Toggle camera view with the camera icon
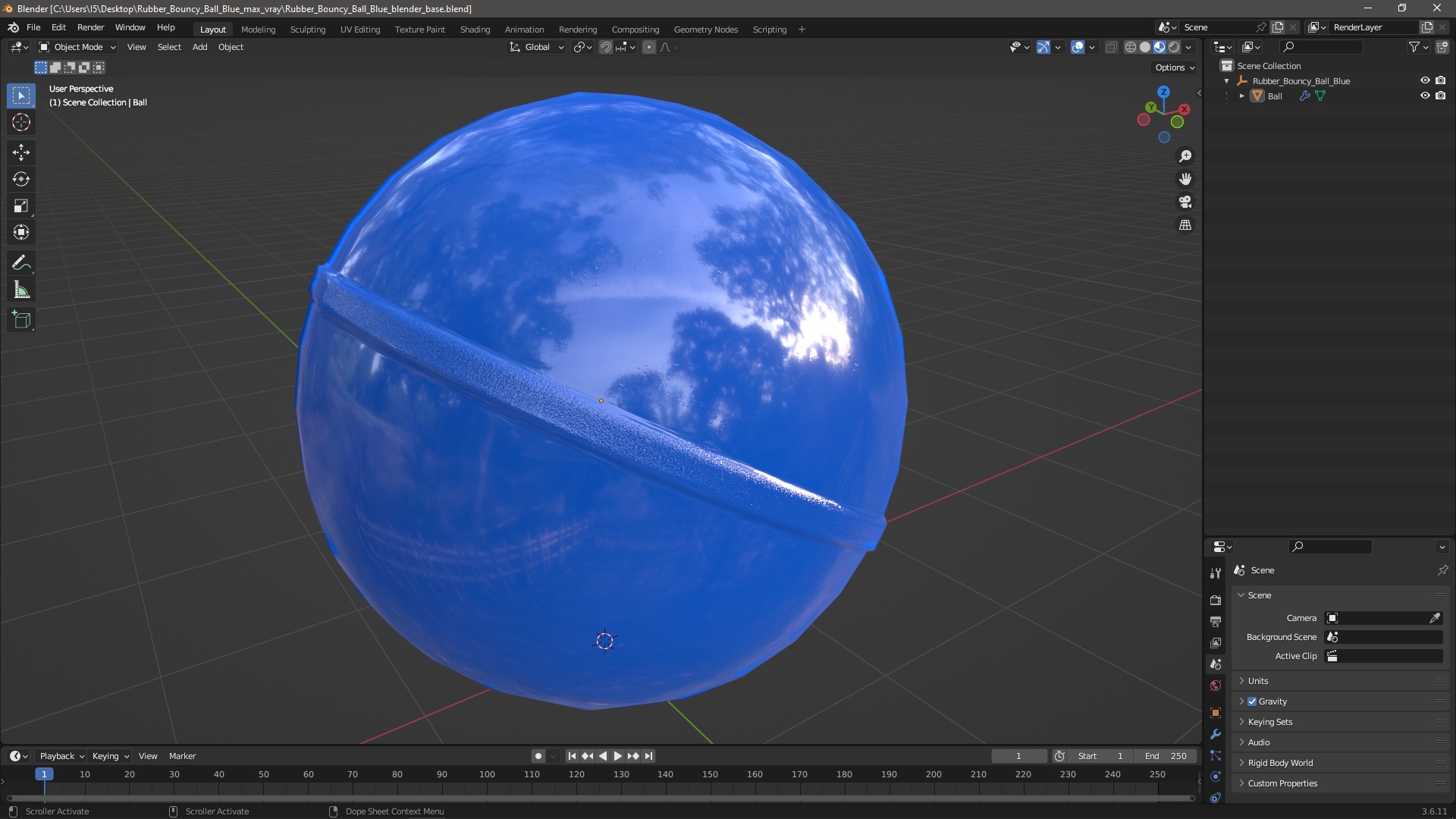The width and height of the screenshot is (1456, 819). click(x=1185, y=202)
